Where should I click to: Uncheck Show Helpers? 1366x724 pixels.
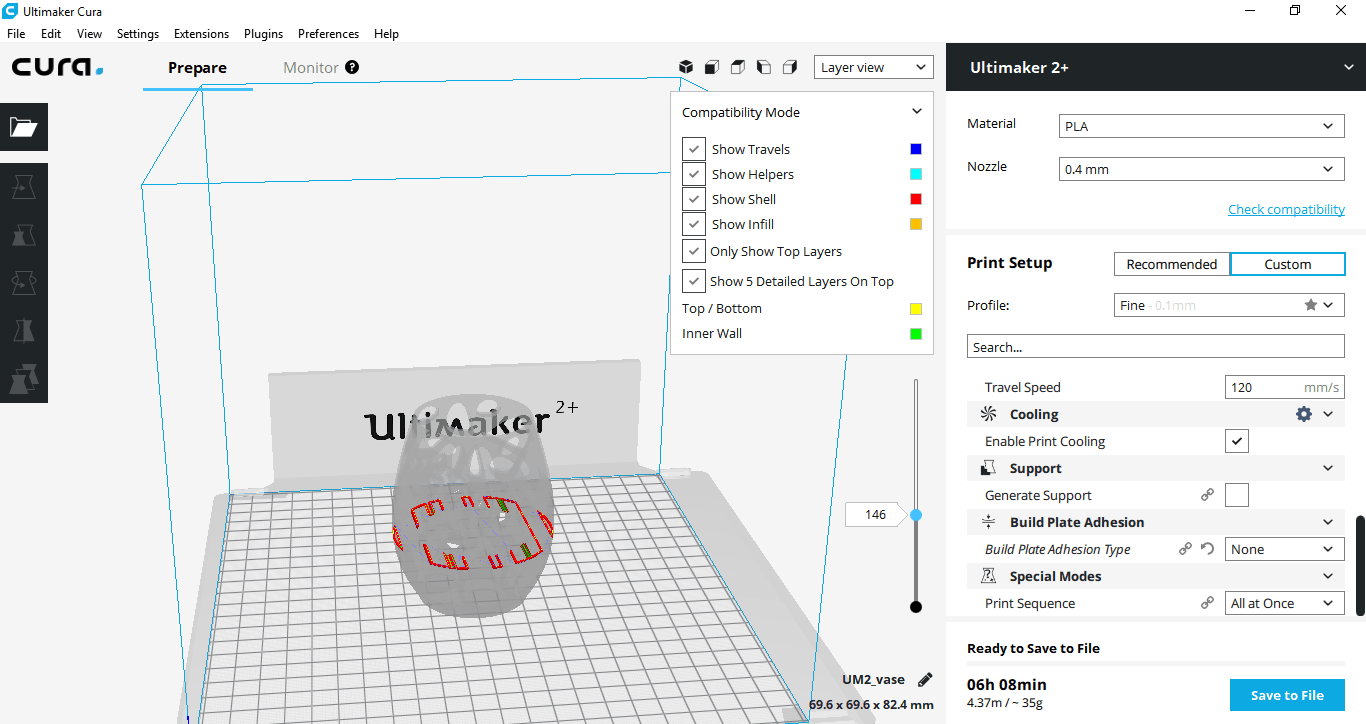click(694, 174)
